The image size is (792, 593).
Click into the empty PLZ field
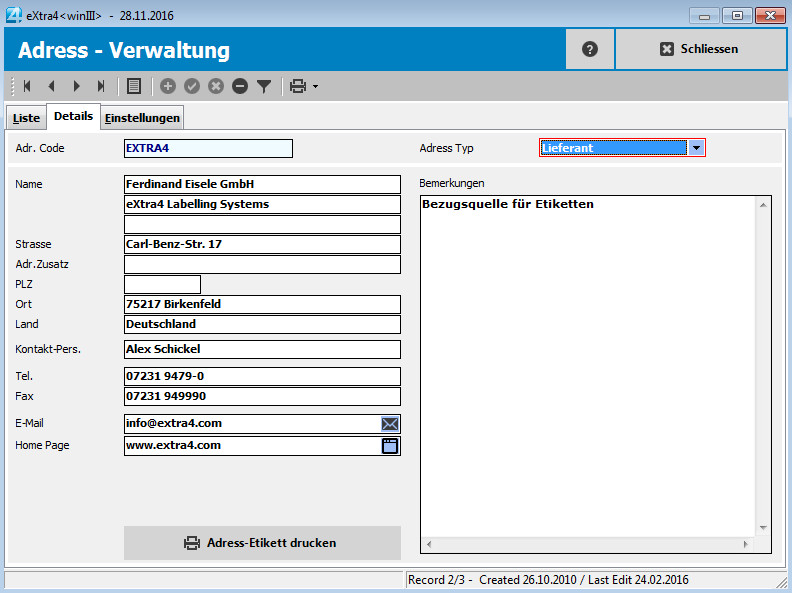[162, 285]
